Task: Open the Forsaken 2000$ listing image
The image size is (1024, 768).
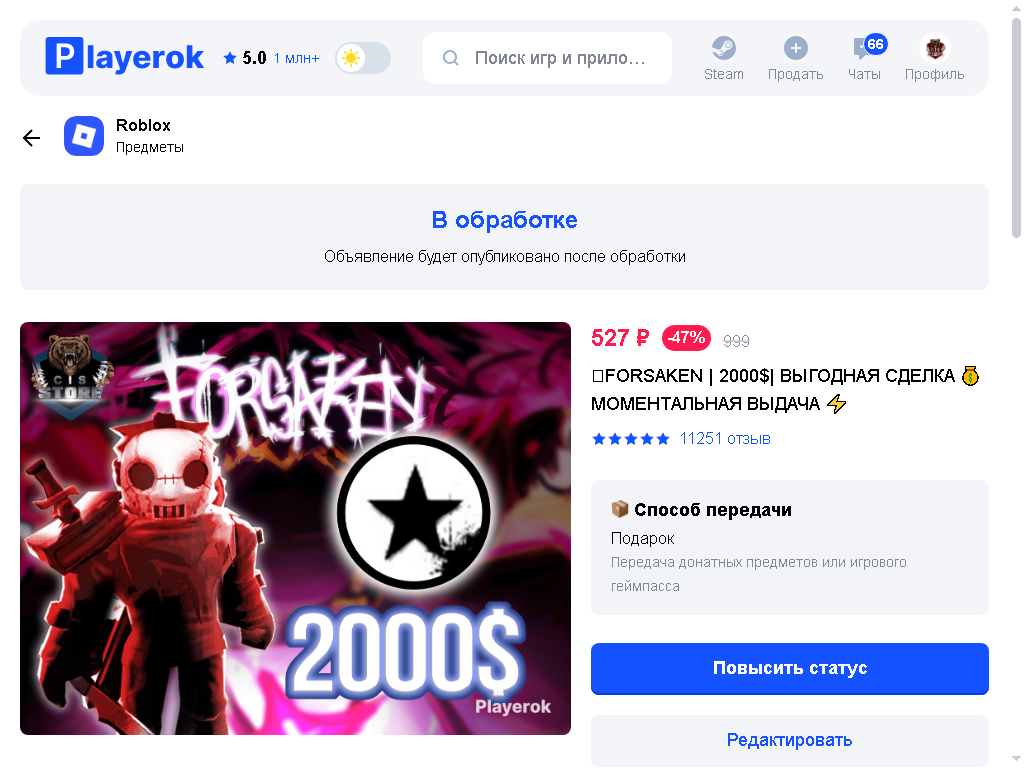Action: point(295,528)
